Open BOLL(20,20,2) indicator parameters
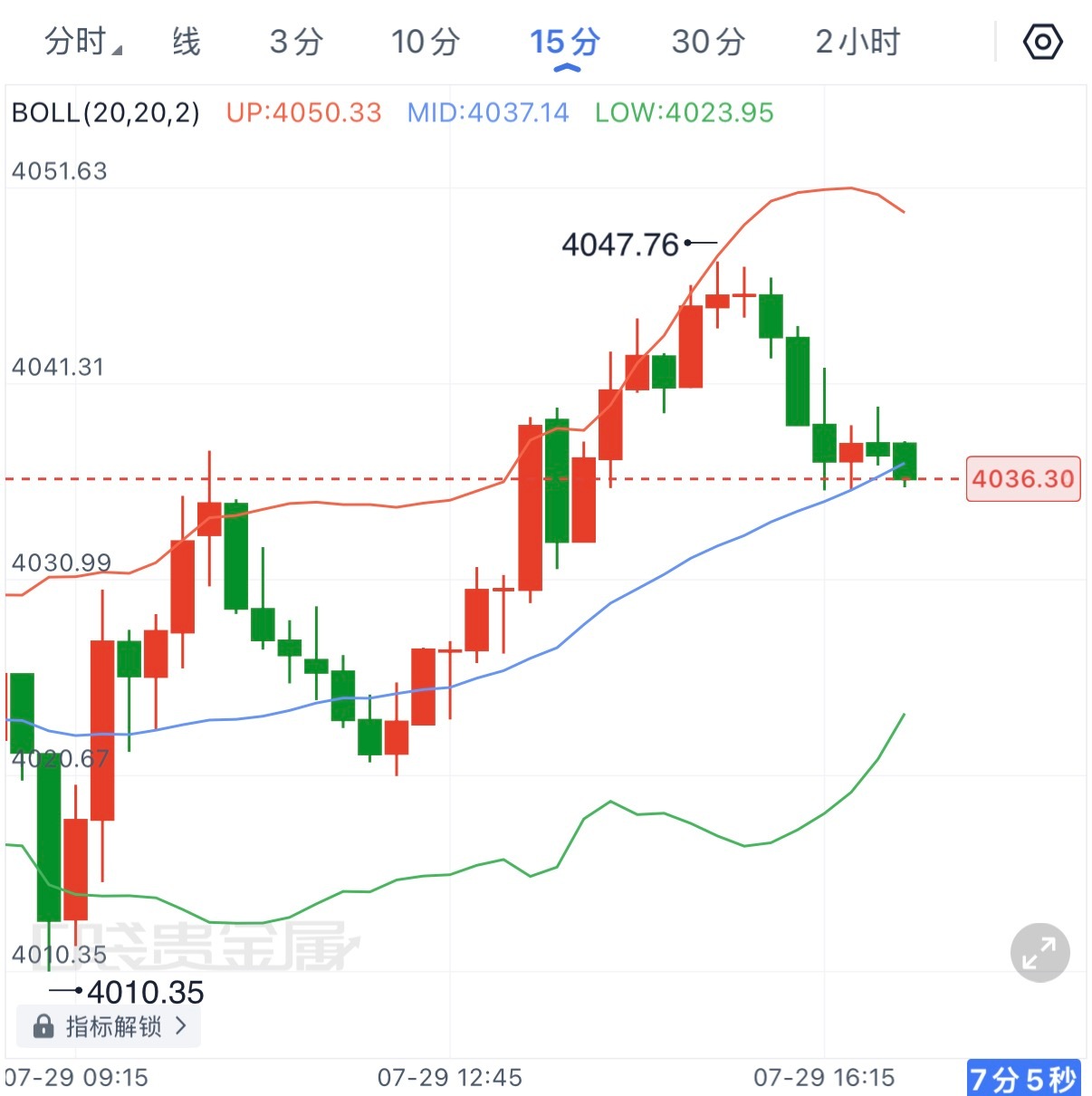 click(106, 113)
